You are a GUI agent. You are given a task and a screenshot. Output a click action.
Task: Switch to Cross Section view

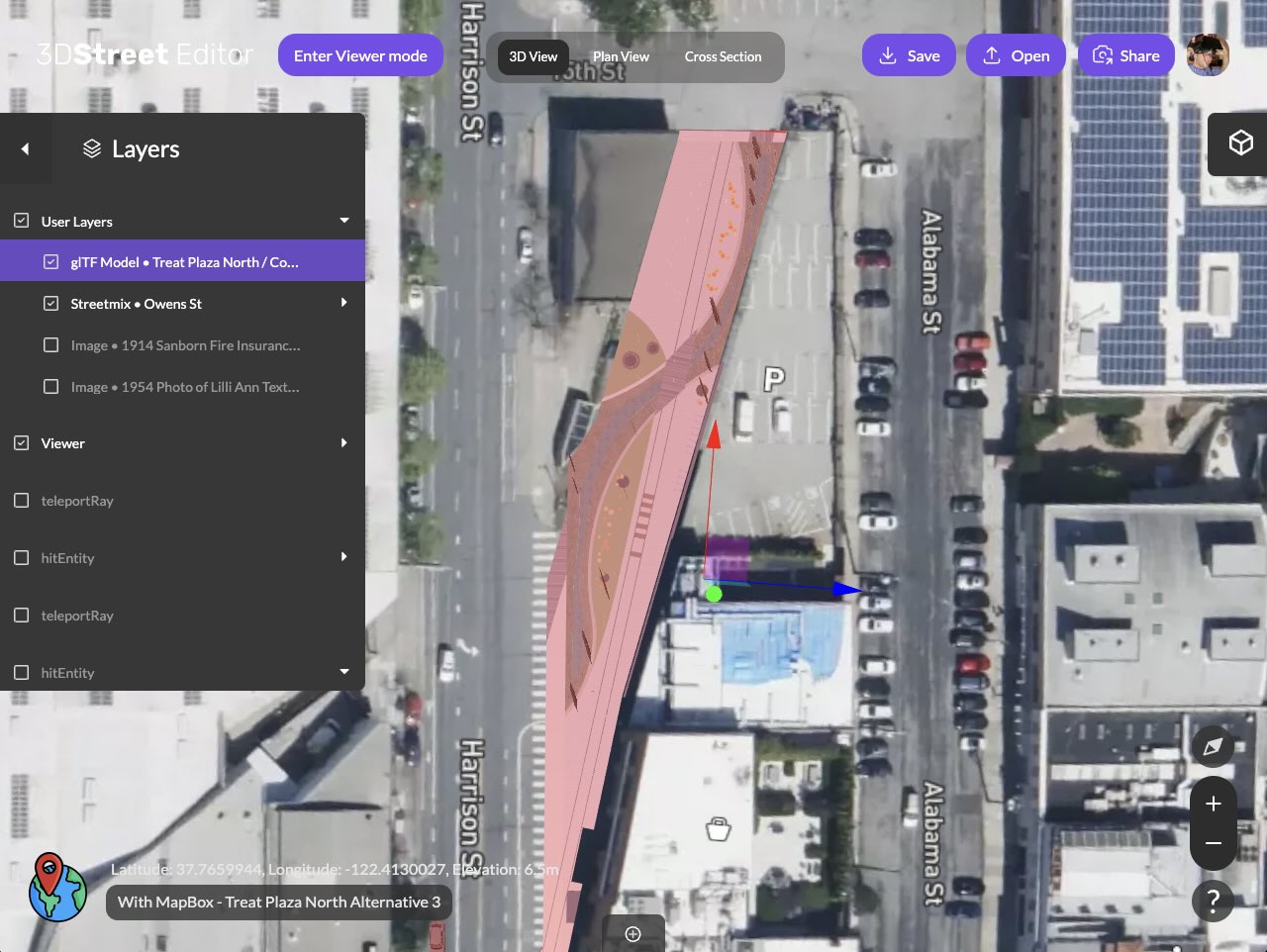(x=723, y=56)
